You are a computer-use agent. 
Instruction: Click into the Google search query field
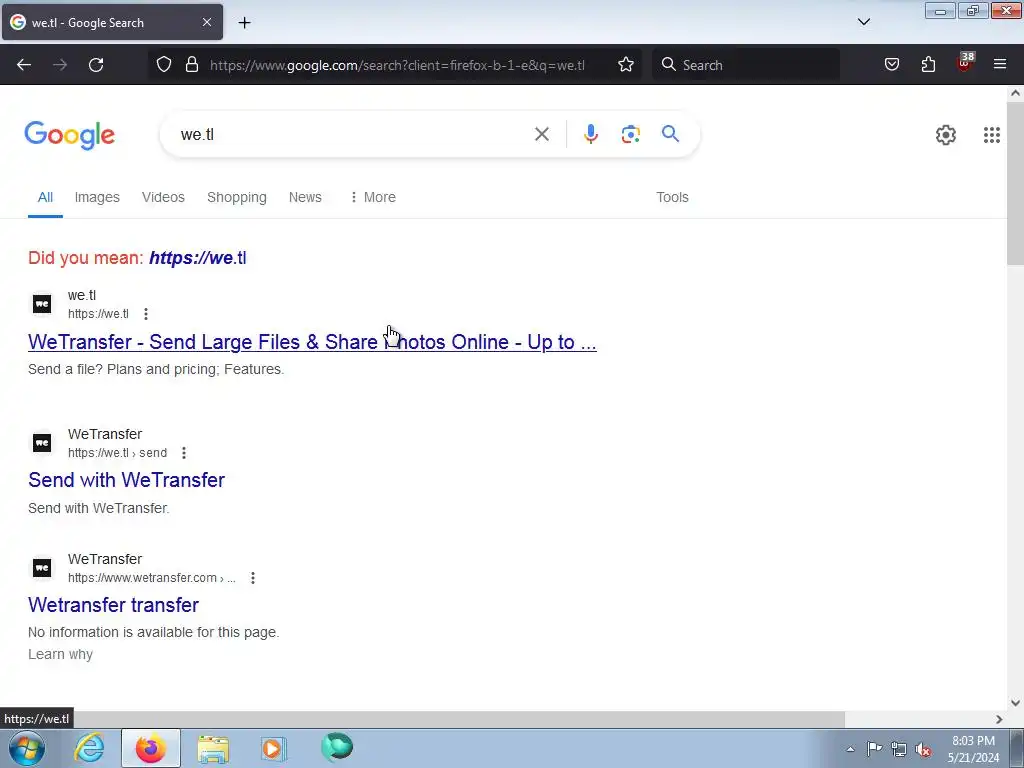point(353,135)
